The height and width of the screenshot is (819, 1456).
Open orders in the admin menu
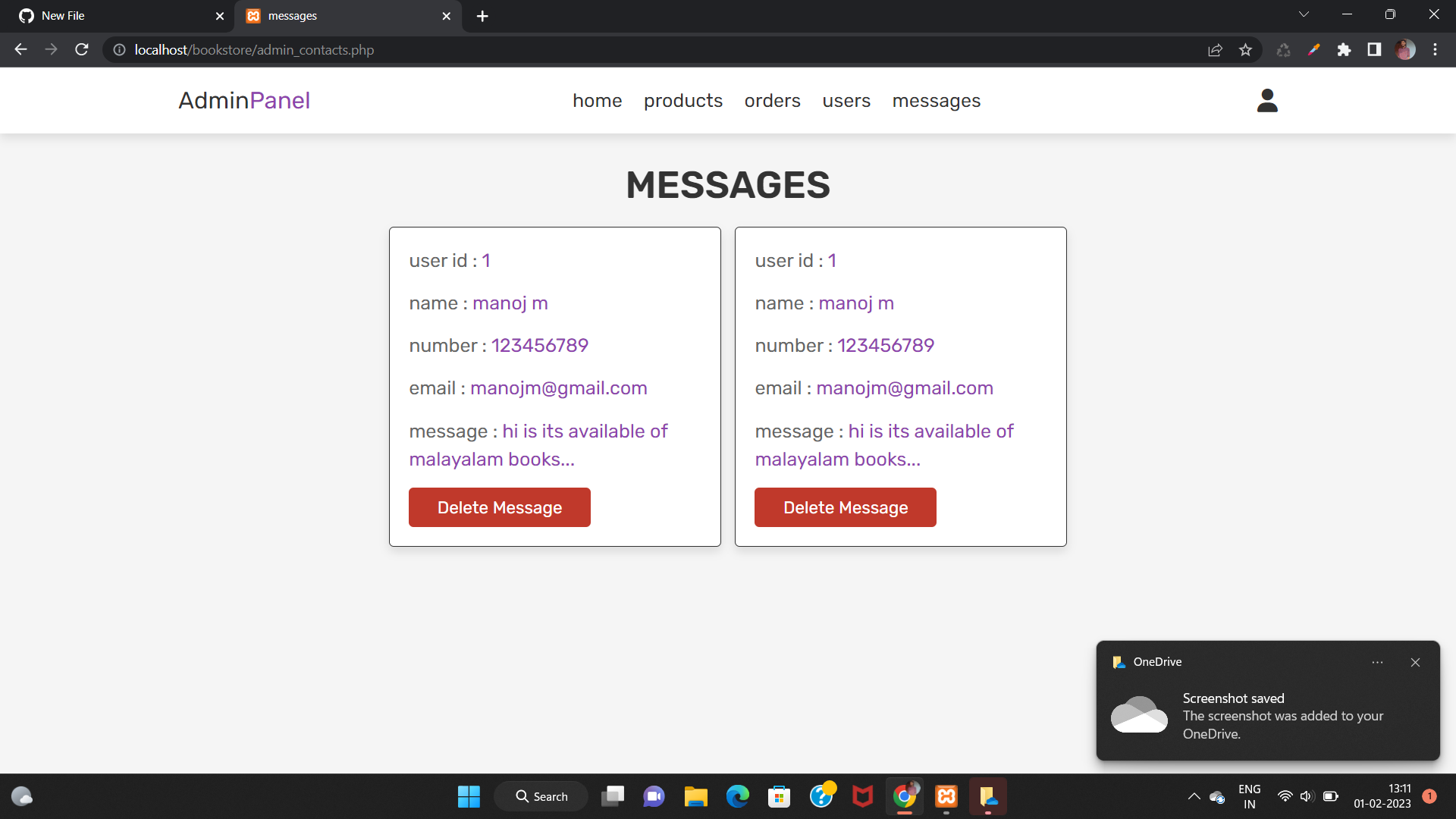(773, 101)
